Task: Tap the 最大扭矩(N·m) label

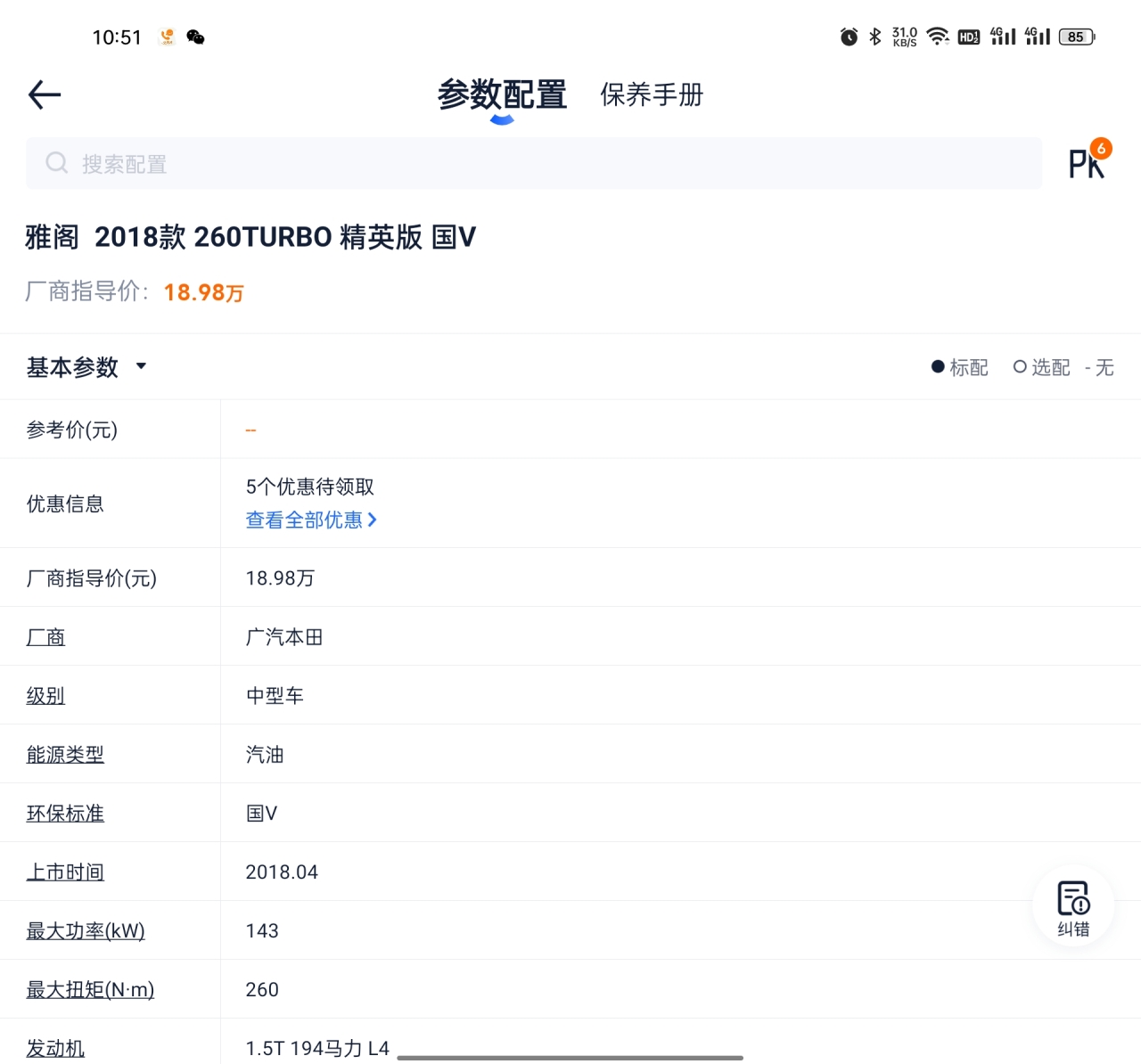Action: pyautogui.click(x=90, y=990)
